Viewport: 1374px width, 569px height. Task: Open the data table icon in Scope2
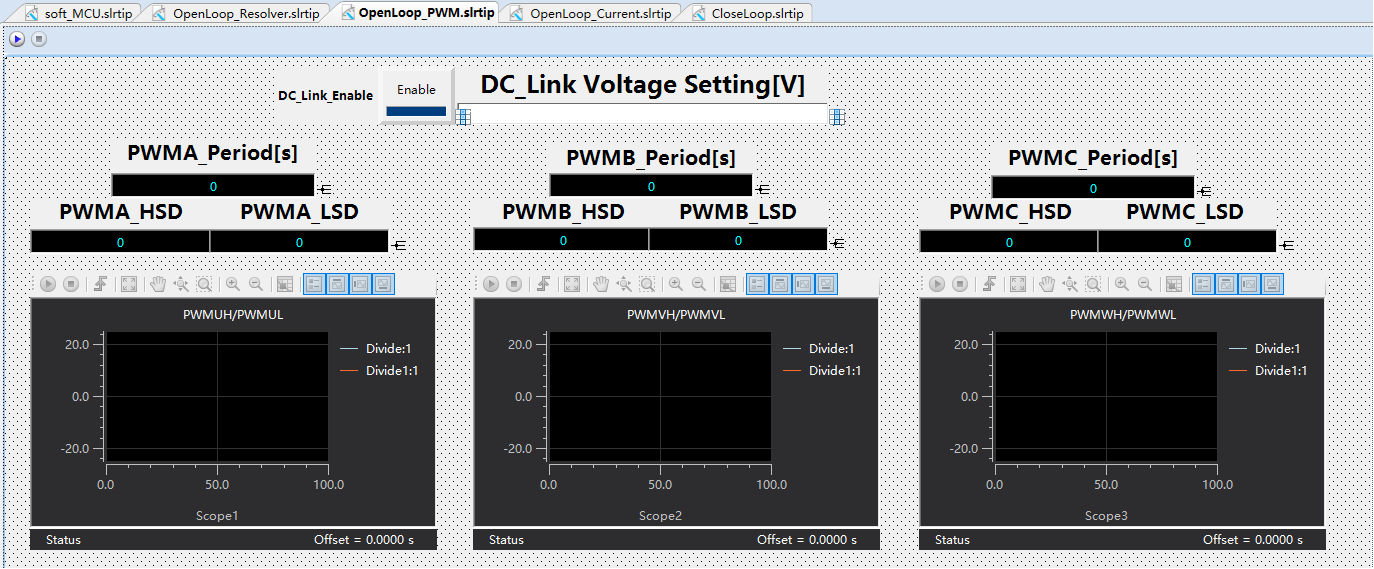click(728, 284)
